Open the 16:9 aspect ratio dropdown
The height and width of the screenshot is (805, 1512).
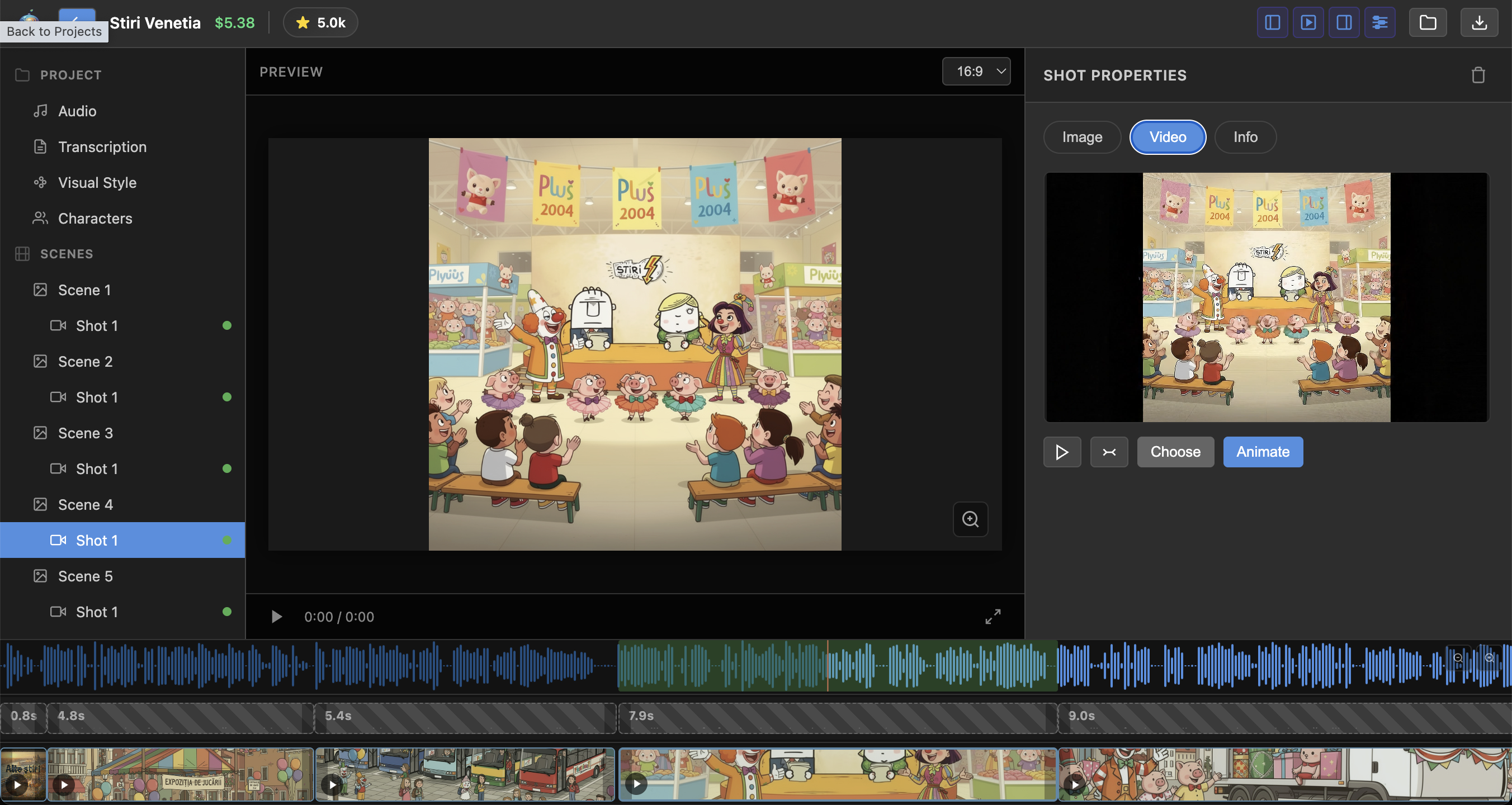[976, 72]
